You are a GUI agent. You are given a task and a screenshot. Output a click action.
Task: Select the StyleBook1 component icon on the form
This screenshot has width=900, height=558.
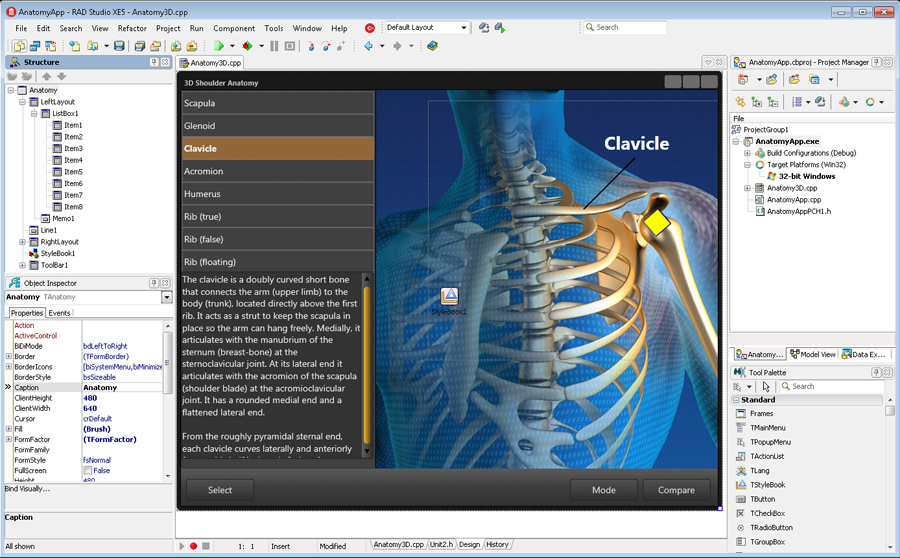(449, 297)
